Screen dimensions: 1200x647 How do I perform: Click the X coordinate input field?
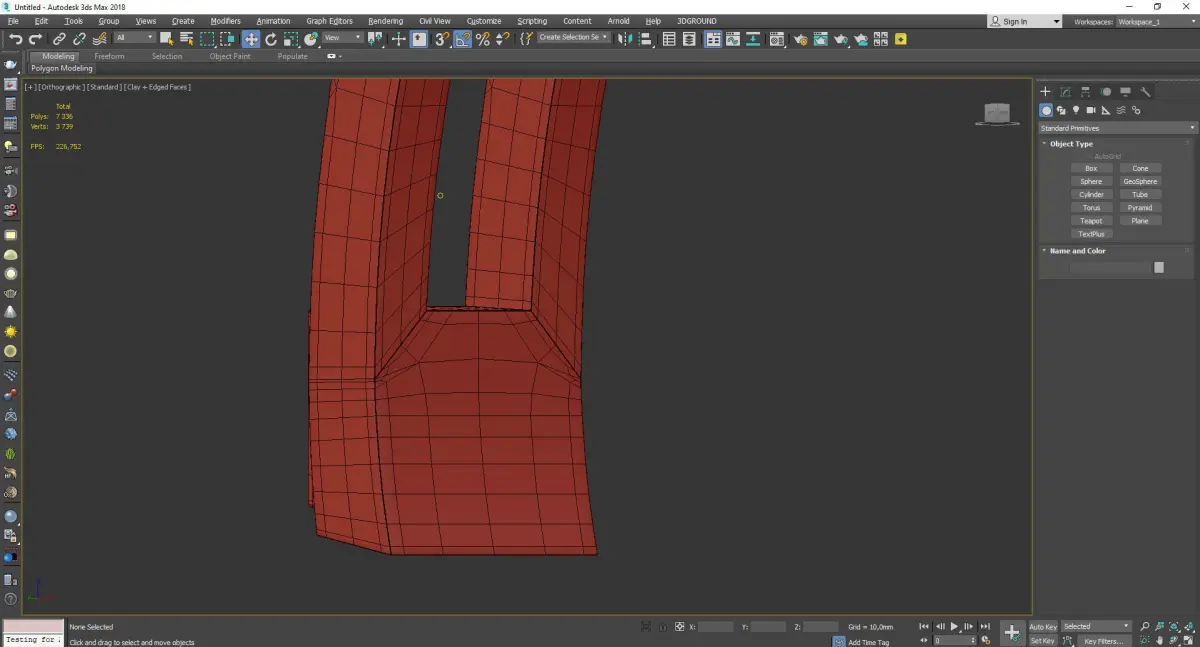coord(716,627)
